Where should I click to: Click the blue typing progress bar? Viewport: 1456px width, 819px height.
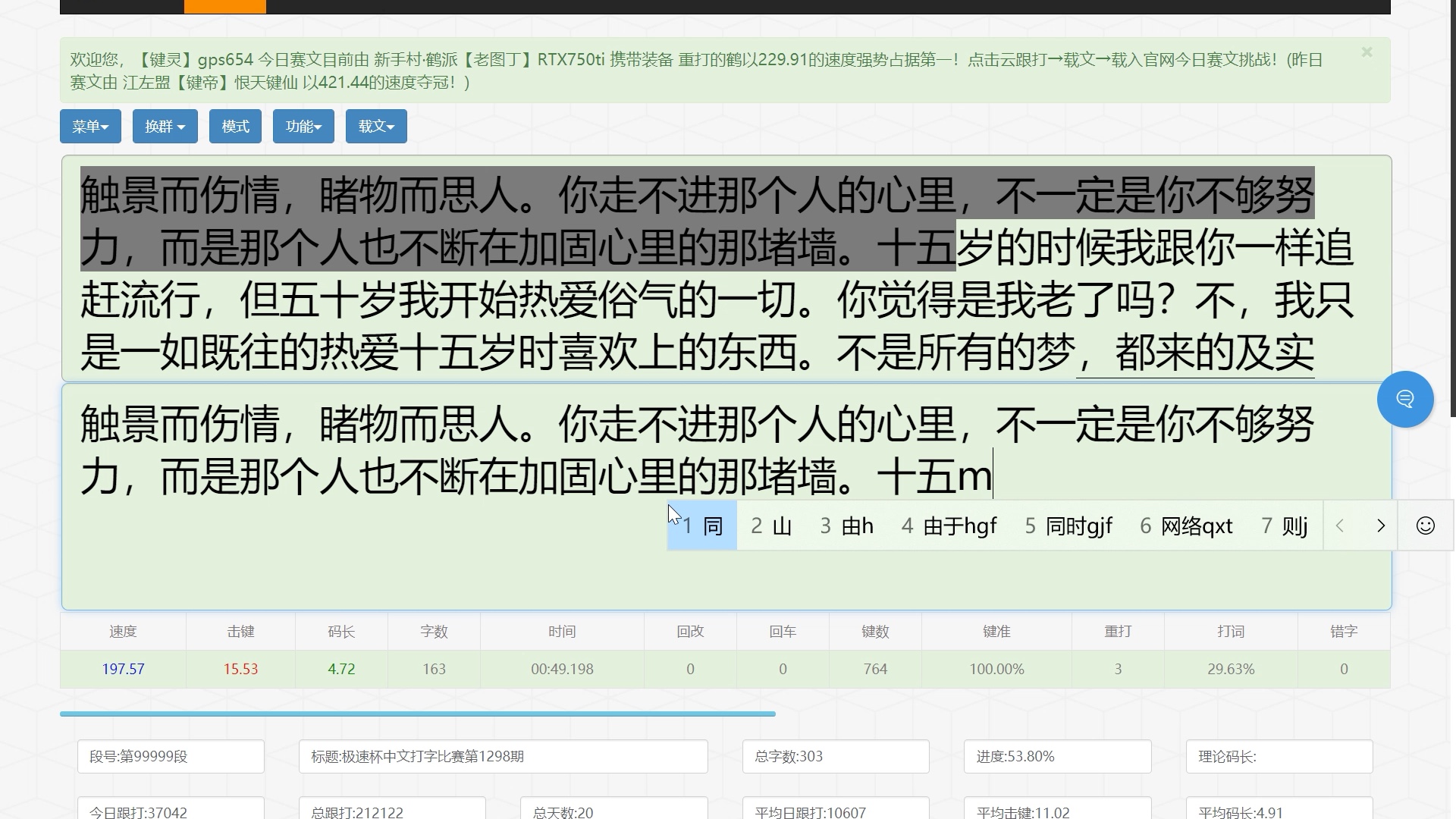(418, 714)
